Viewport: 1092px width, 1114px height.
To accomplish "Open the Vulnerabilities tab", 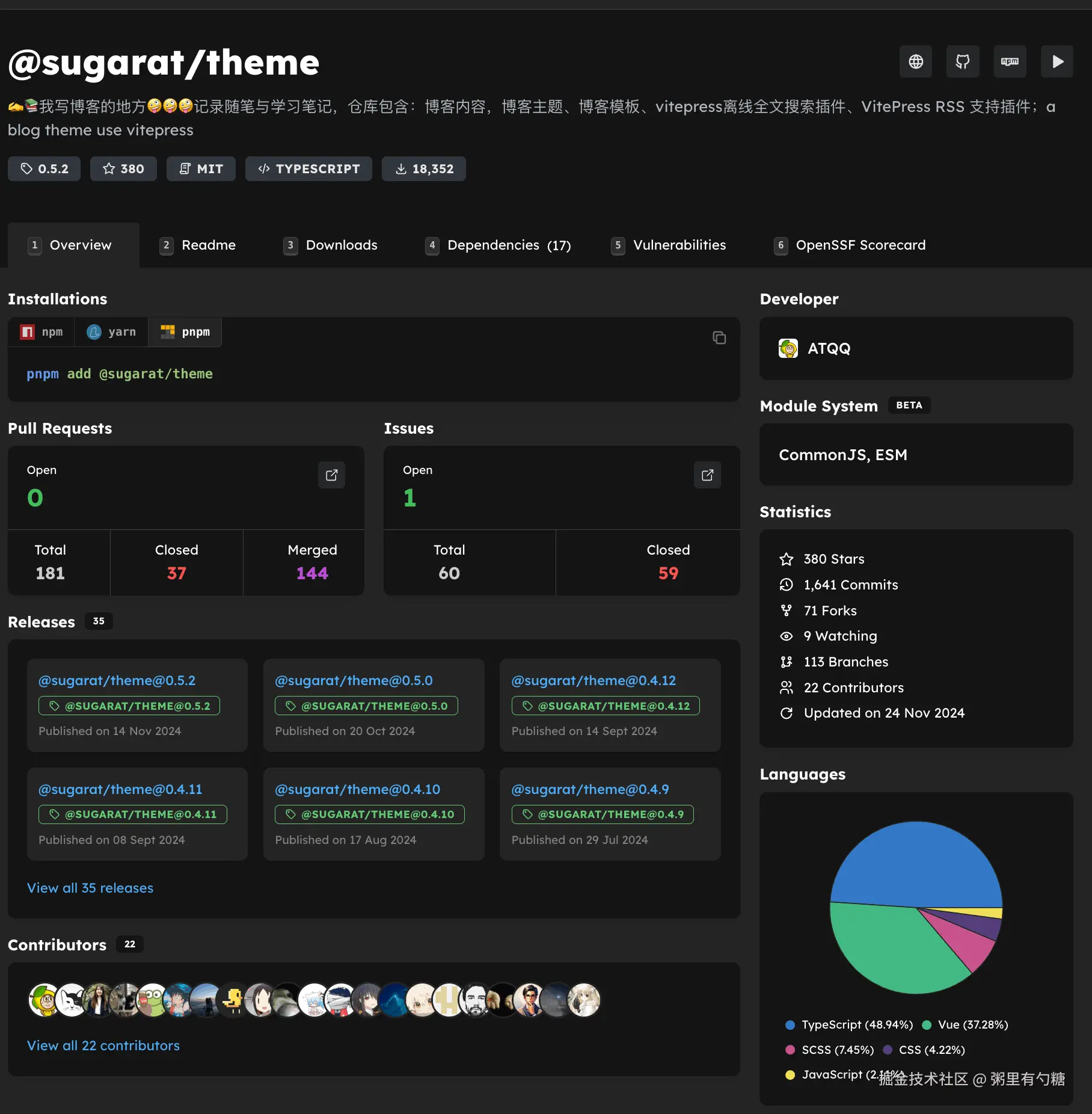I will coord(669,245).
